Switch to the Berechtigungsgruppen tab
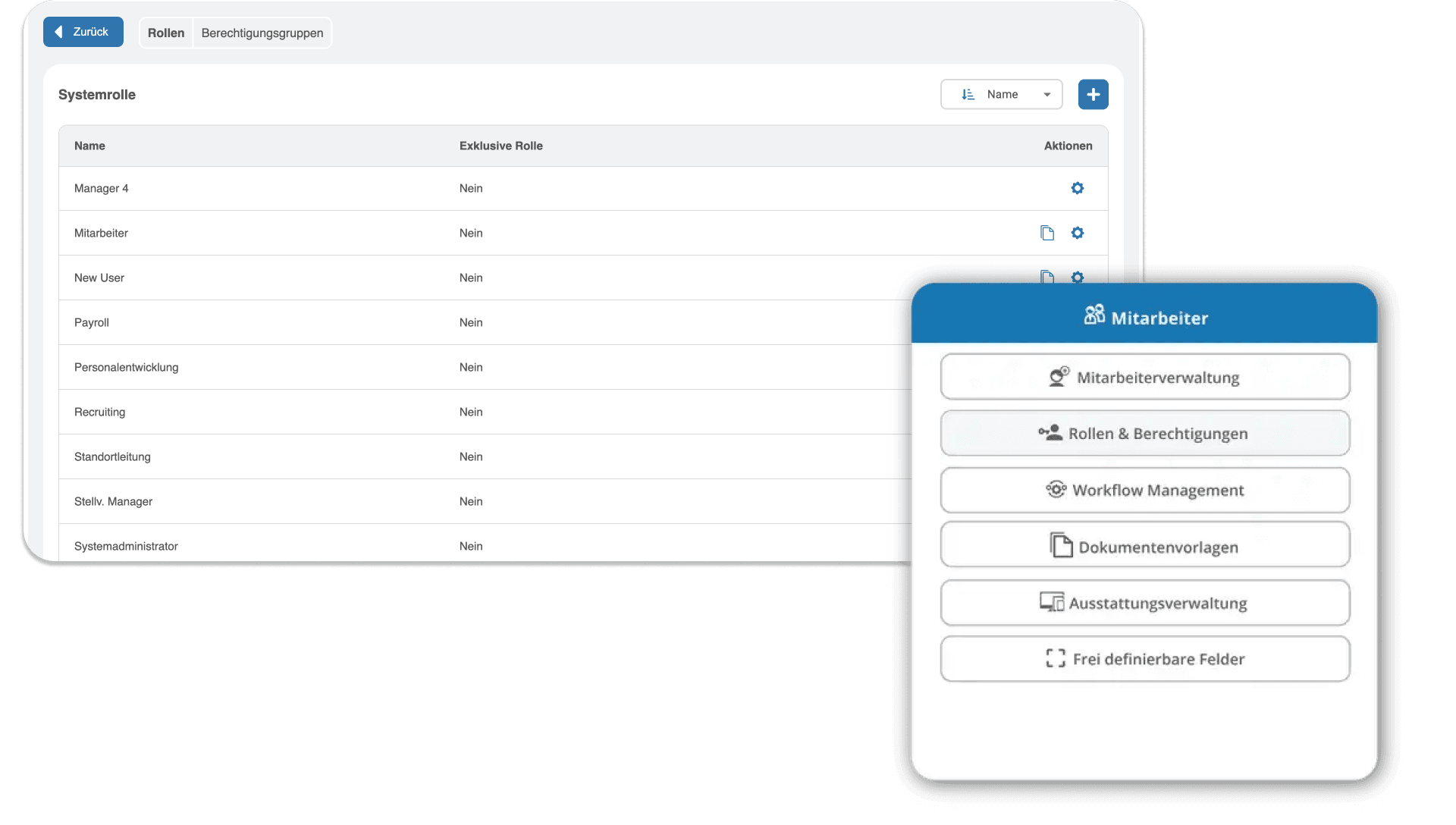Viewport: 1456px width, 825px height. (262, 33)
